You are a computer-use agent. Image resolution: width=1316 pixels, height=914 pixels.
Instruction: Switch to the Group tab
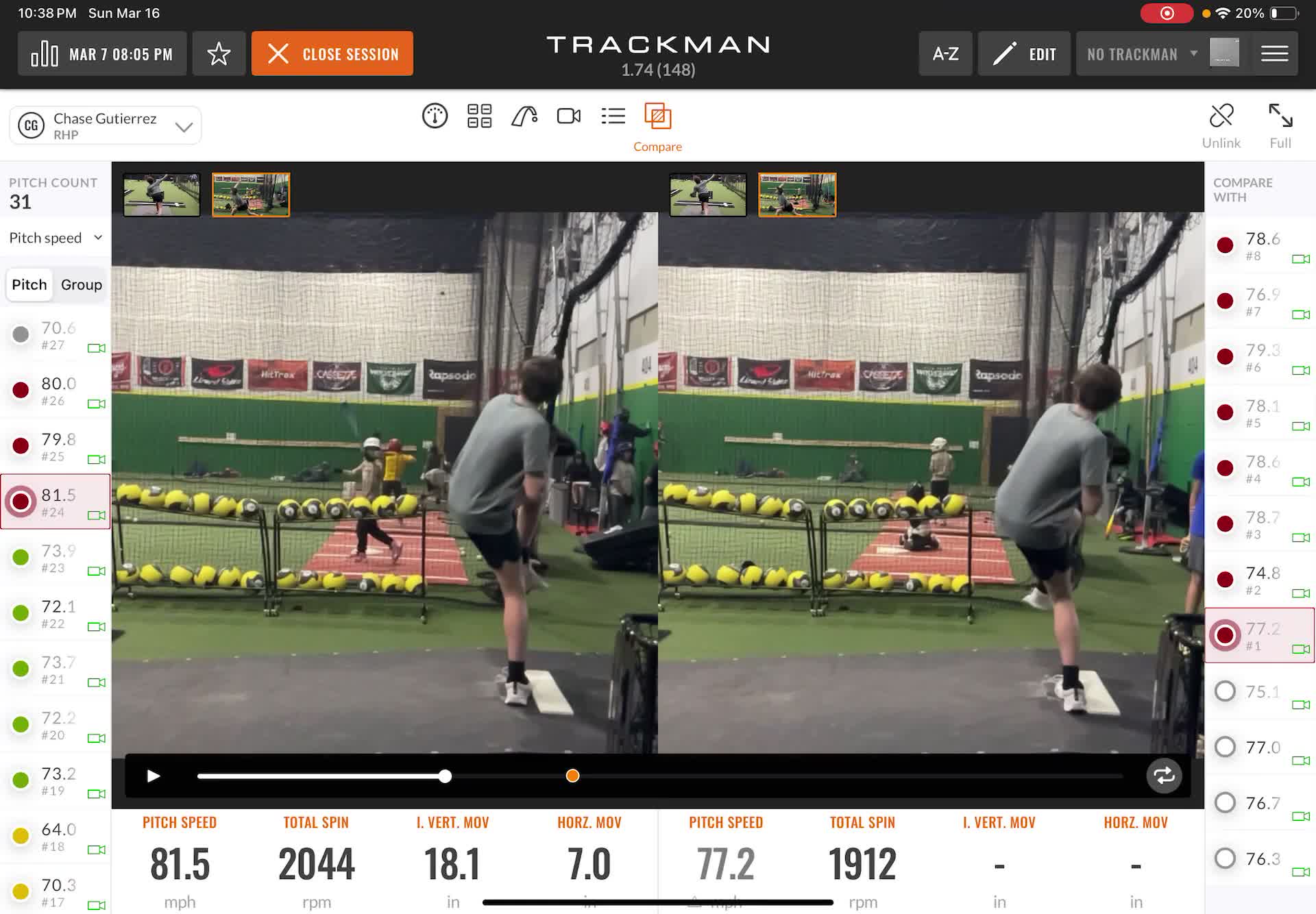[82, 284]
